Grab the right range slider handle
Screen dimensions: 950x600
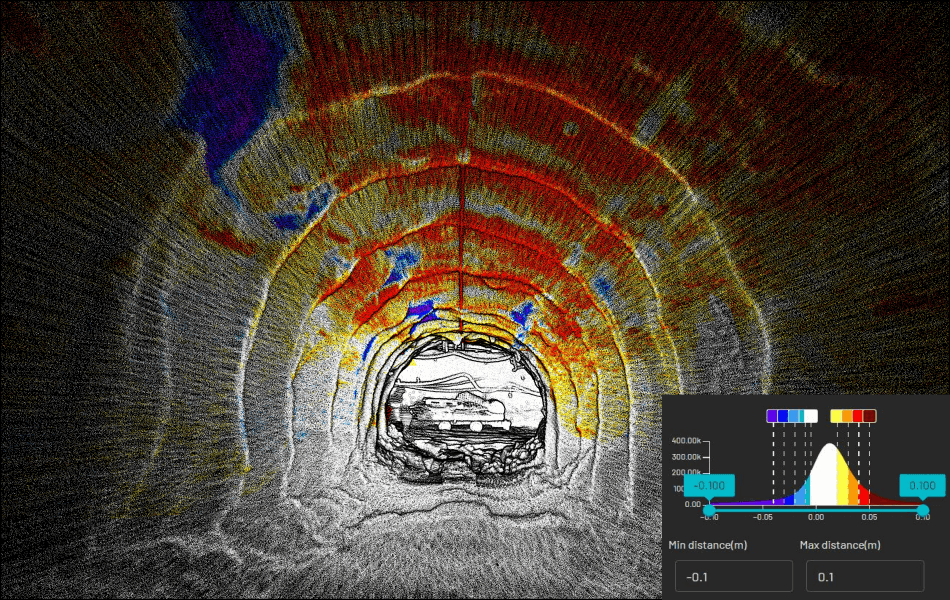point(923,509)
